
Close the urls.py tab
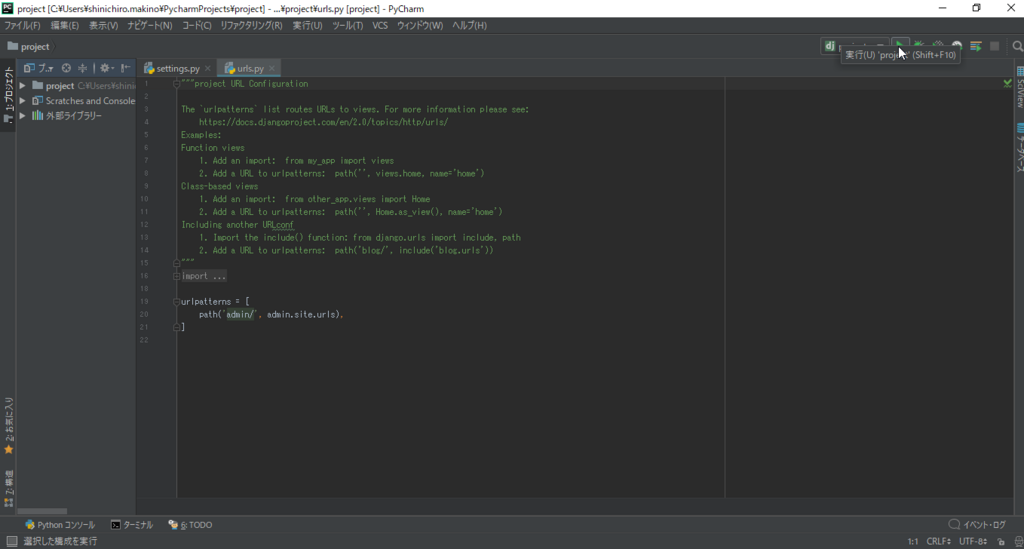pos(272,68)
